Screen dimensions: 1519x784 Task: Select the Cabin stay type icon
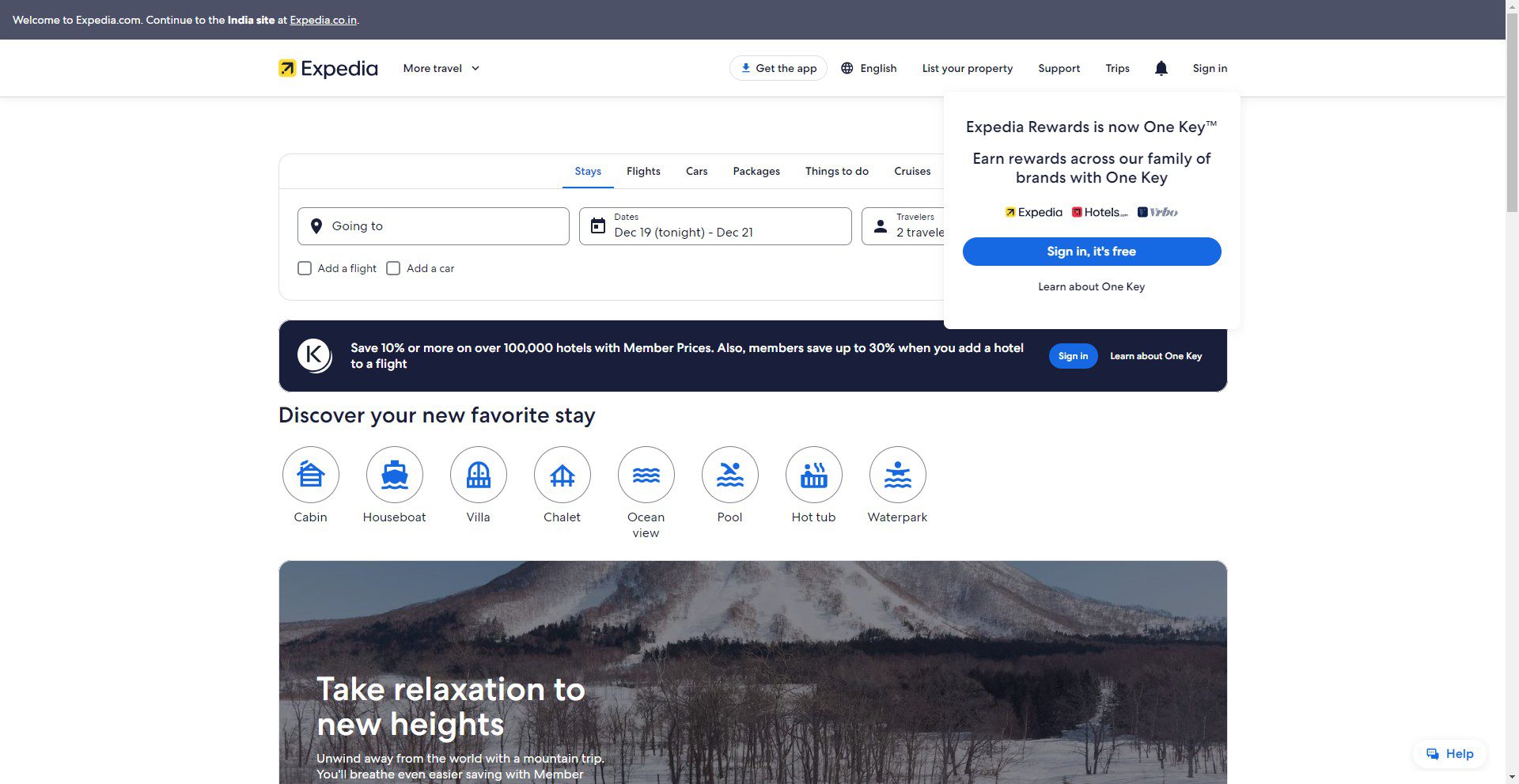coord(311,475)
